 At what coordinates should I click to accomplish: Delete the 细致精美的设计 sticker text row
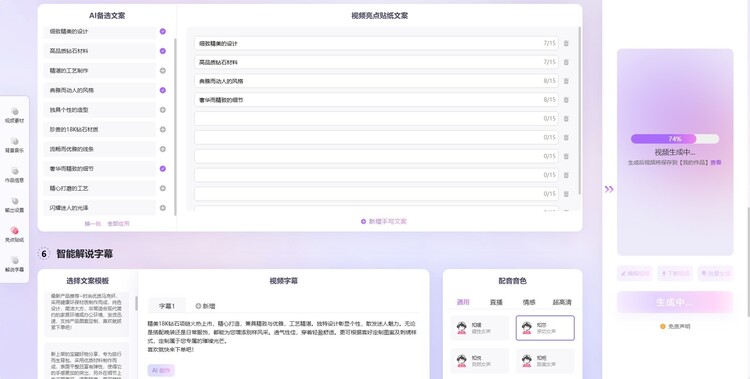pos(566,43)
